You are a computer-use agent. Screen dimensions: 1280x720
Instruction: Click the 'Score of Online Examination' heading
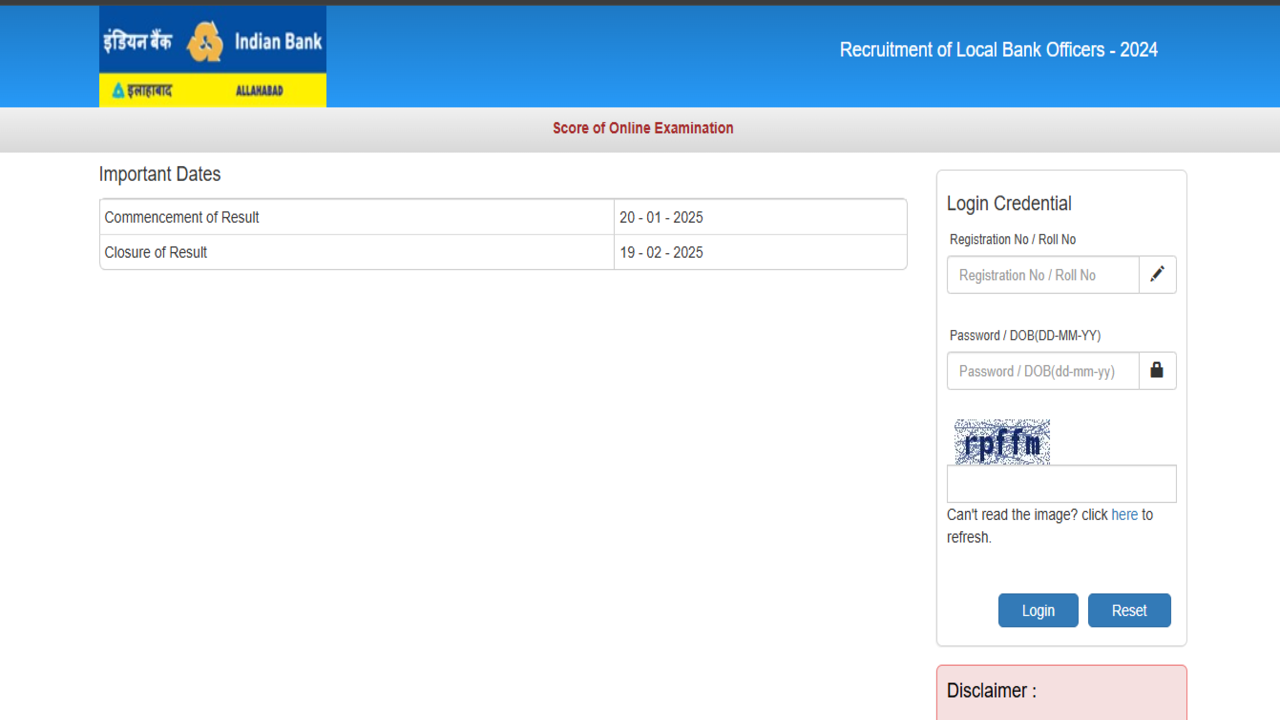point(643,128)
